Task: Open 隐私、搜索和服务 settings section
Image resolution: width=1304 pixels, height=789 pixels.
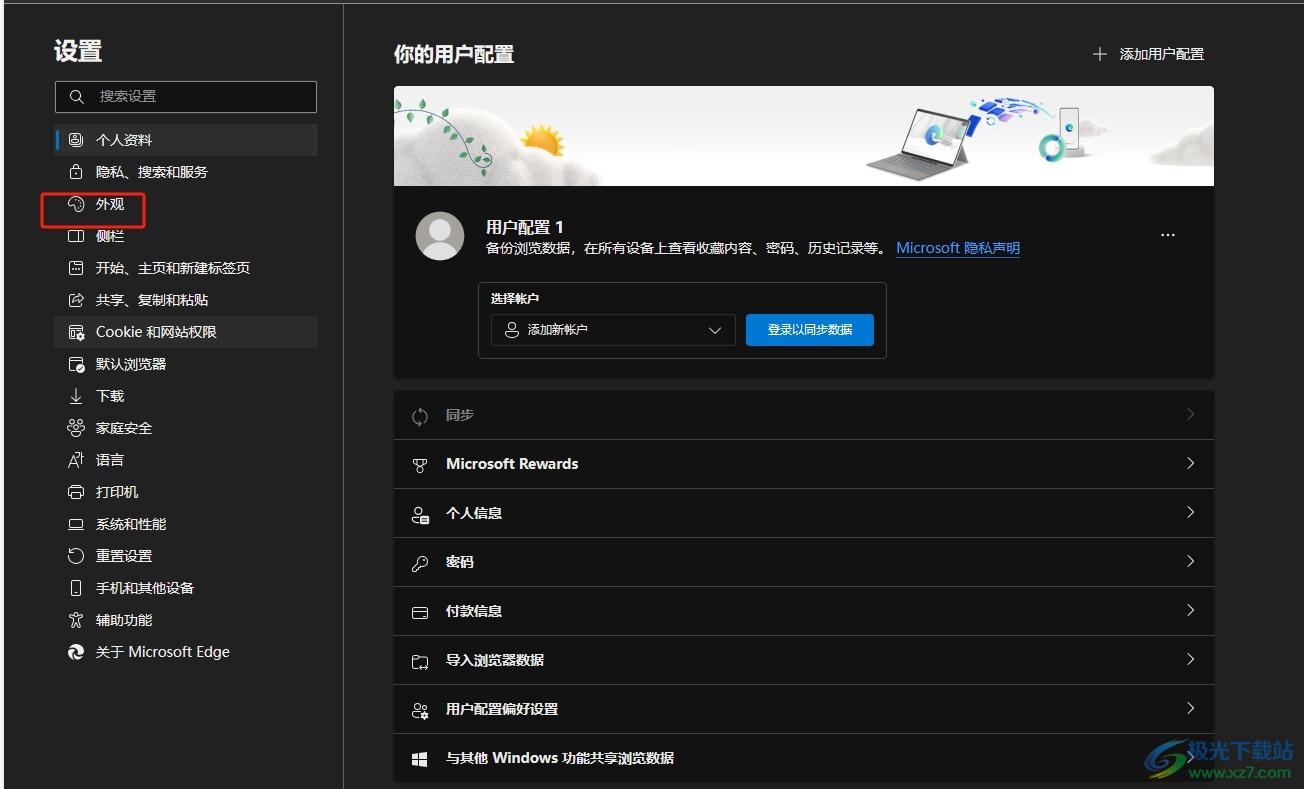Action: [x=186, y=172]
